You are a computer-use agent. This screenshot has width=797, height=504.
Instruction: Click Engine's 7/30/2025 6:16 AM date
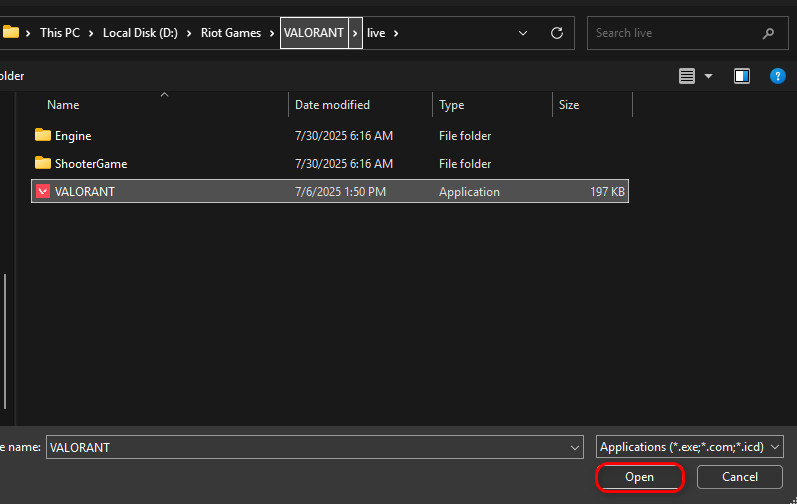344,136
